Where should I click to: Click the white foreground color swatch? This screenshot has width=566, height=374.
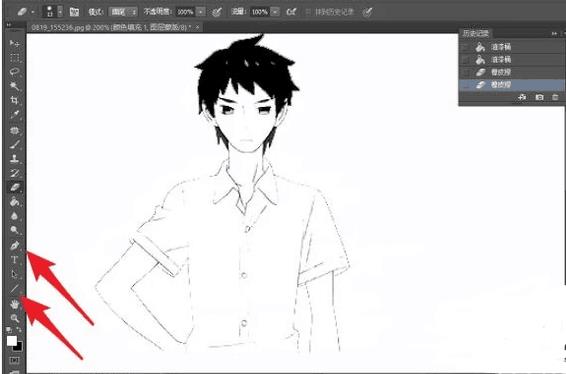click(x=12, y=340)
